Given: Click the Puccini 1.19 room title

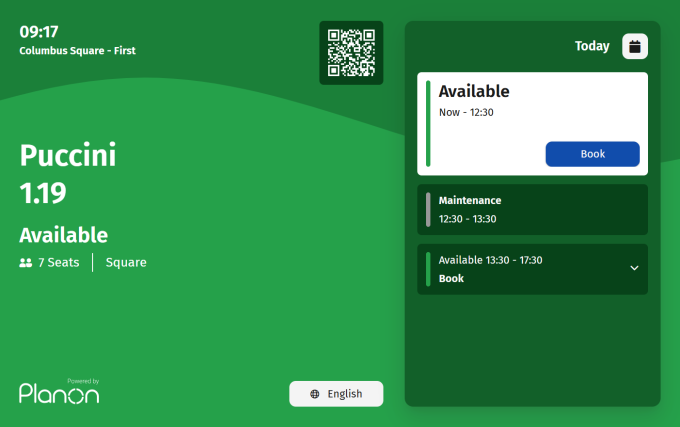Looking at the screenshot, I should (68, 174).
